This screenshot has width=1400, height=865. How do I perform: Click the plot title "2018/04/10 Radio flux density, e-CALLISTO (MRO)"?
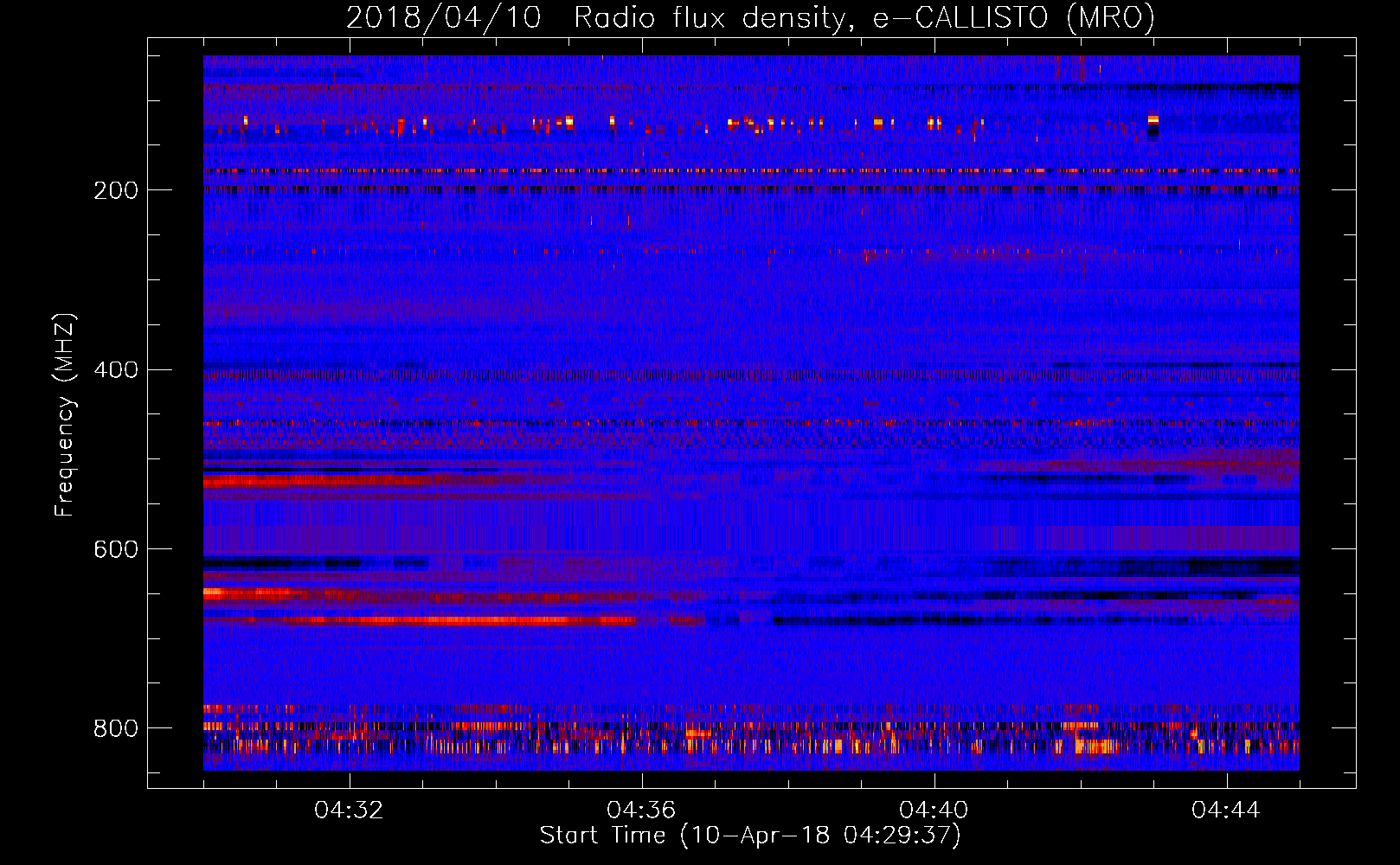click(750, 18)
